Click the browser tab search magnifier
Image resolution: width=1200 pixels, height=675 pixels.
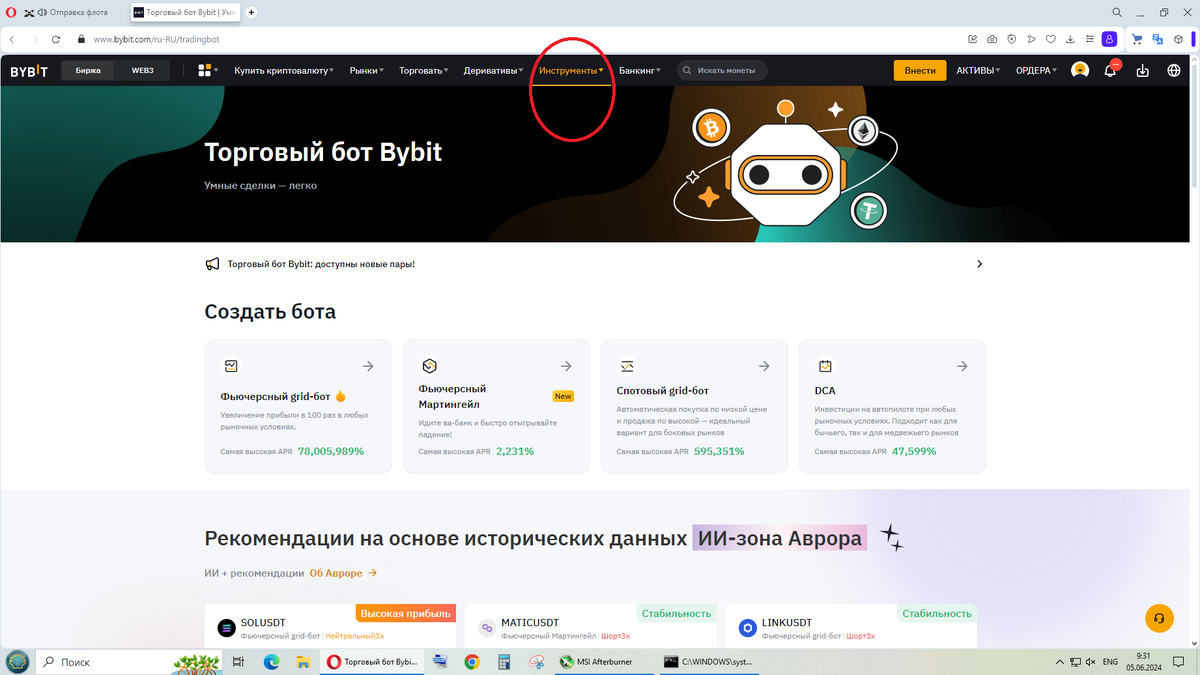(x=1117, y=12)
